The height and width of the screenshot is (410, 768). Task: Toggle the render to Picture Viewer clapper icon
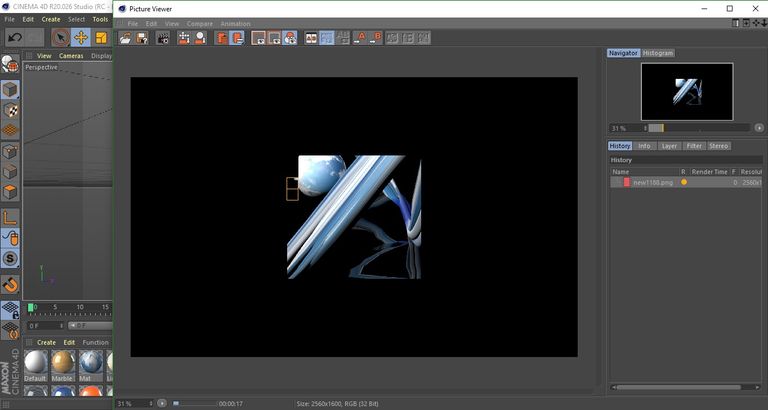pos(162,38)
